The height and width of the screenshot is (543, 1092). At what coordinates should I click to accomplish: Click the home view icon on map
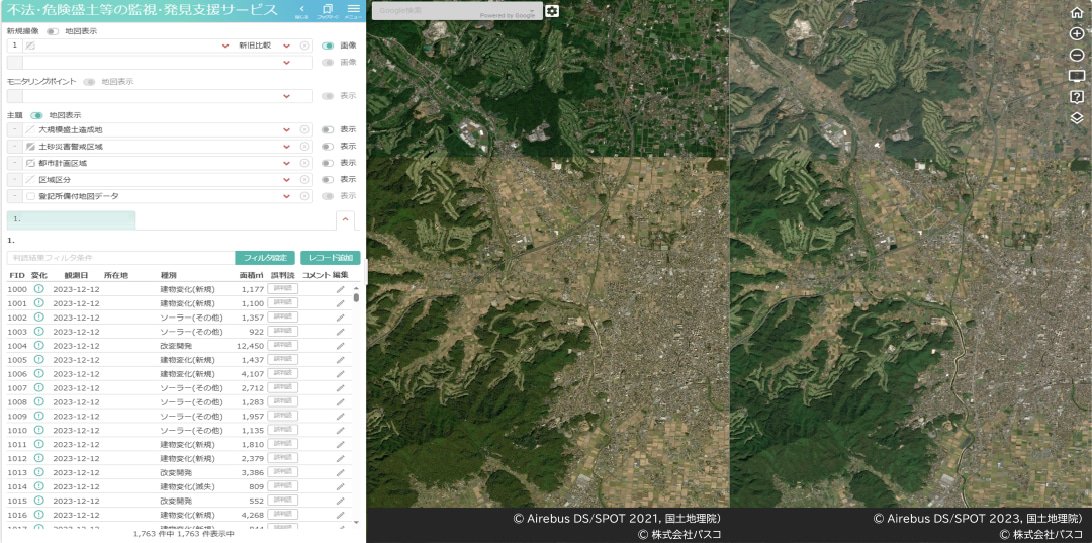click(1077, 13)
